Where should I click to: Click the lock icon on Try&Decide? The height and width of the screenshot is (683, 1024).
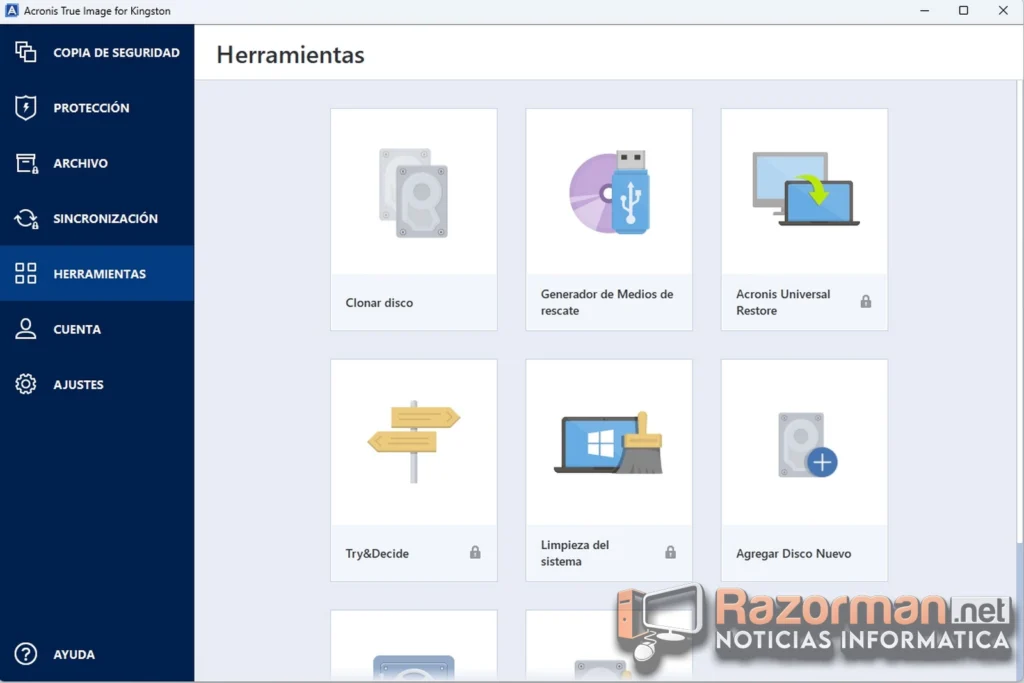[x=475, y=552]
